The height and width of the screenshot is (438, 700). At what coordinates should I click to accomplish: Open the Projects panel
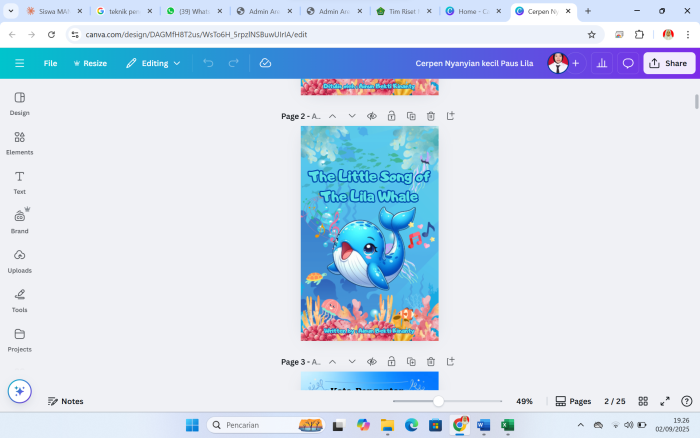coord(20,340)
